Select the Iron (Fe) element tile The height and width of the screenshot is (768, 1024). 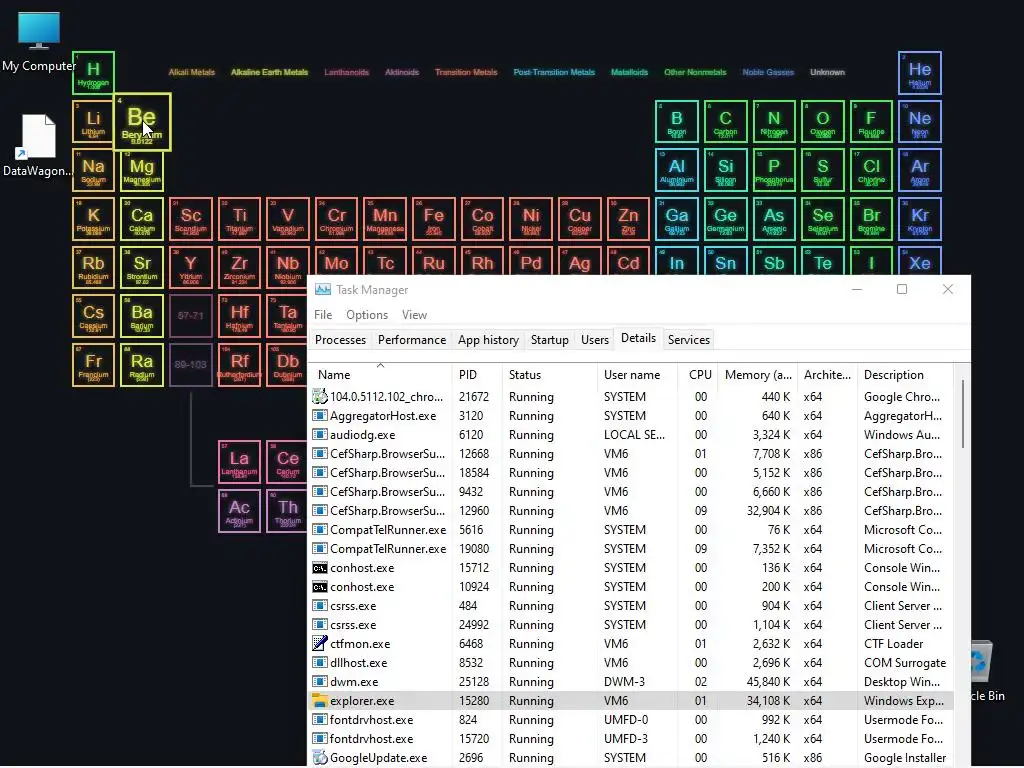tap(434, 219)
